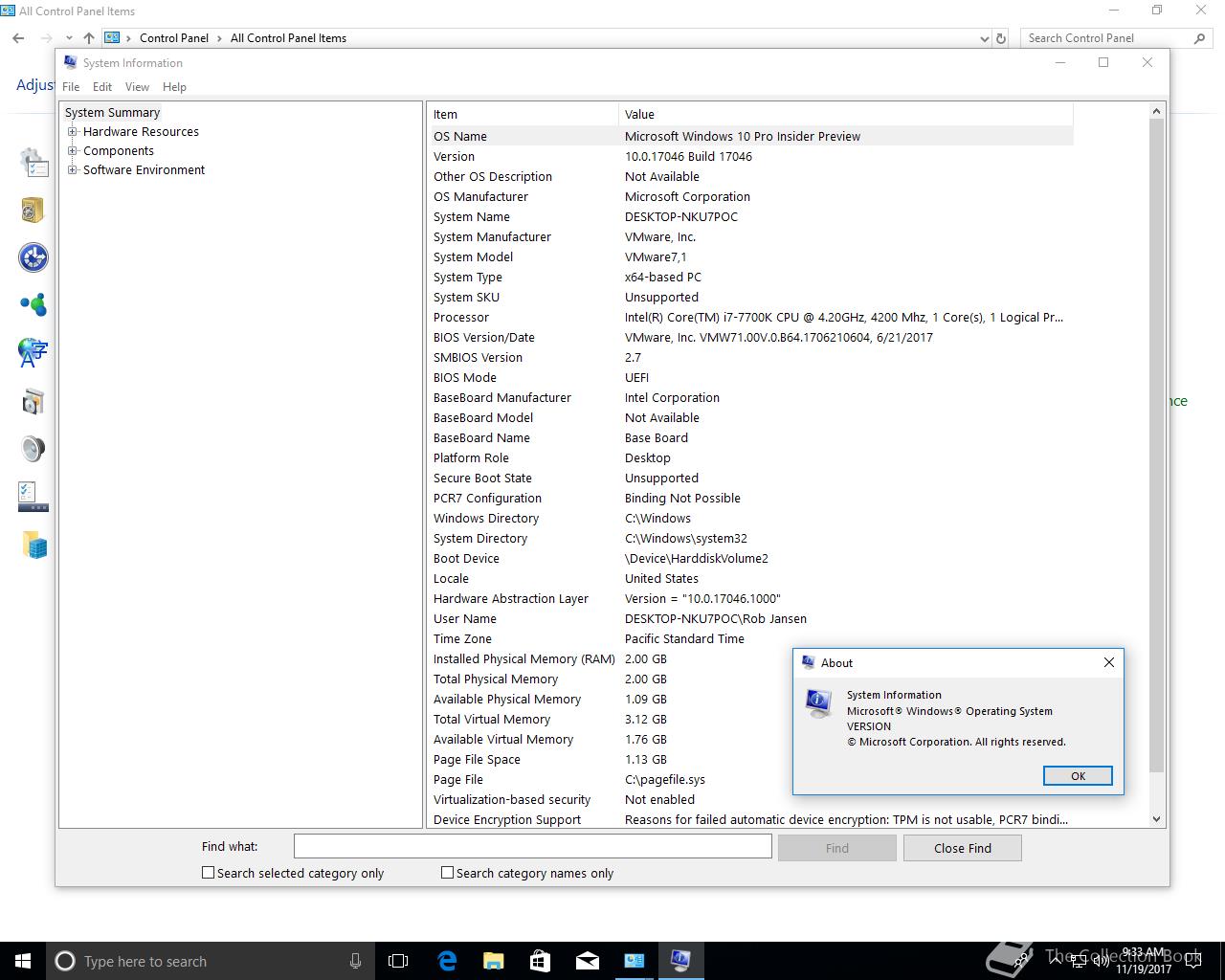Expand the Hardware Resources node
This screenshot has height=980, width=1225.
[x=73, y=132]
